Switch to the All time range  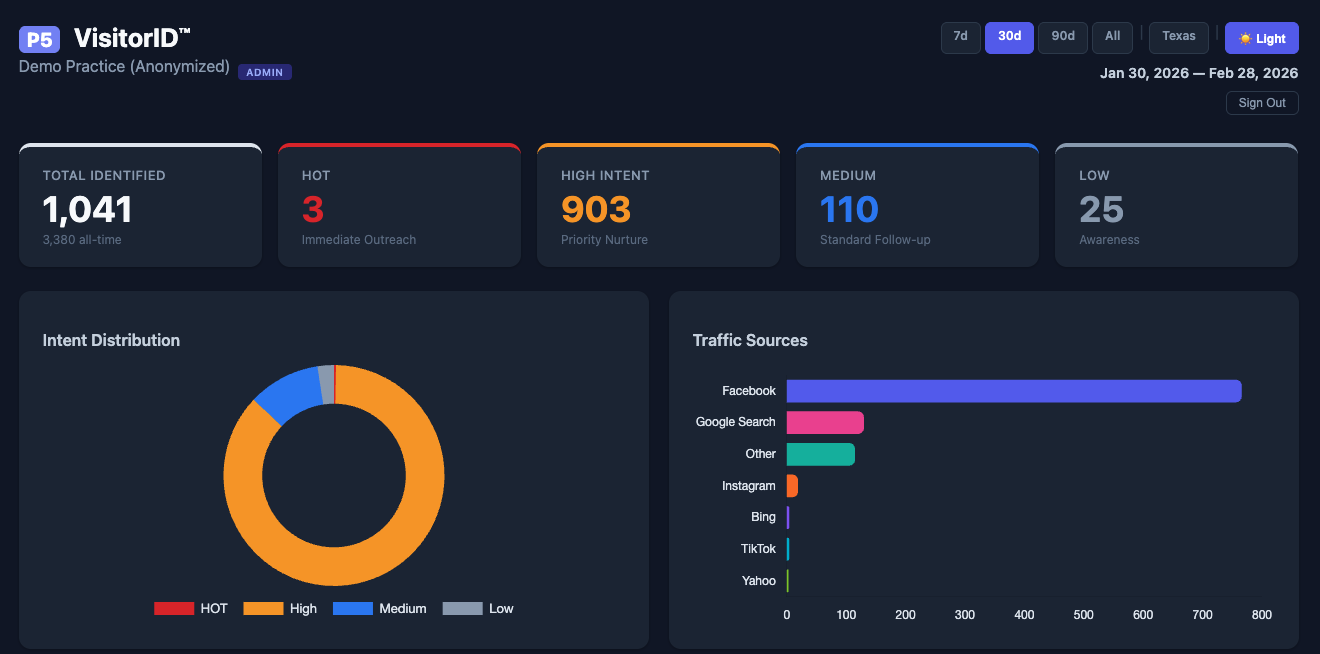click(x=1112, y=37)
